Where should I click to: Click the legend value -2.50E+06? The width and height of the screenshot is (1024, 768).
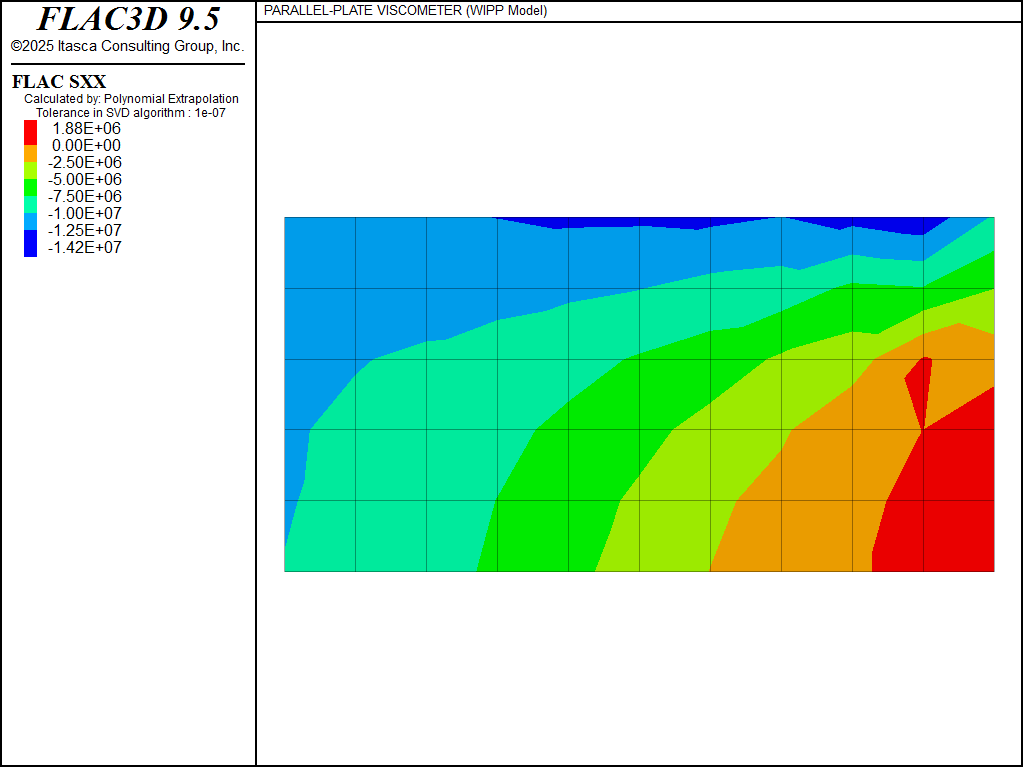click(85, 163)
